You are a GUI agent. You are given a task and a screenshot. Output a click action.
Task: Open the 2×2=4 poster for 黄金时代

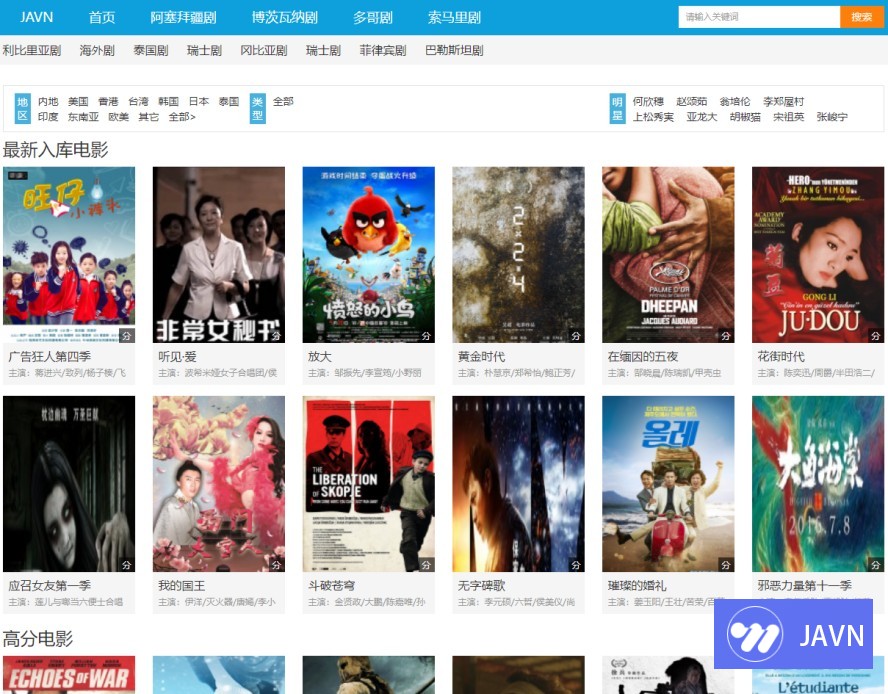pos(518,254)
